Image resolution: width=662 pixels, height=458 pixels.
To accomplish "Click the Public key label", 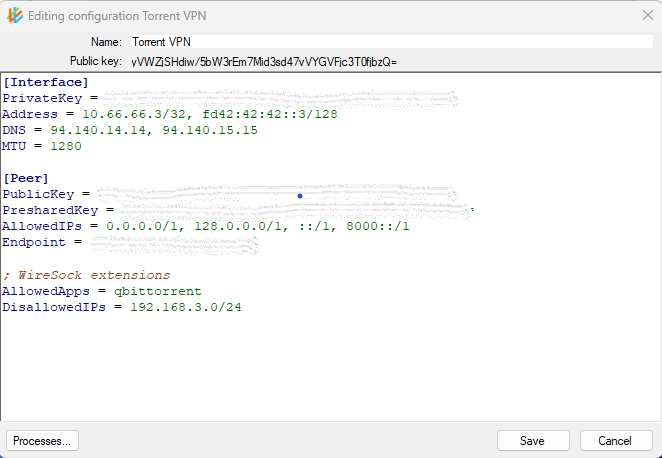I will point(96,62).
